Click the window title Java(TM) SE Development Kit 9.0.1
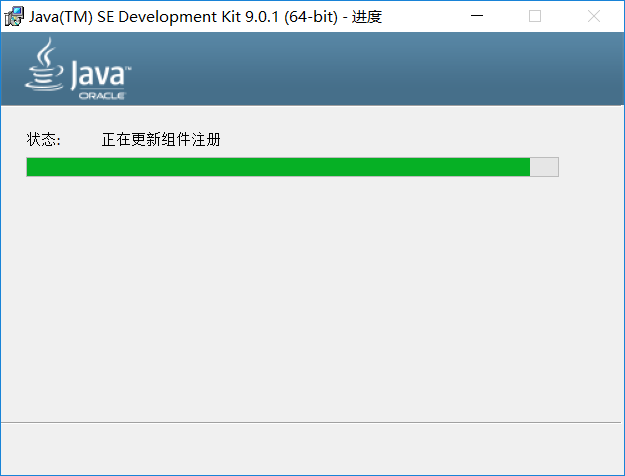 click(x=205, y=17)
